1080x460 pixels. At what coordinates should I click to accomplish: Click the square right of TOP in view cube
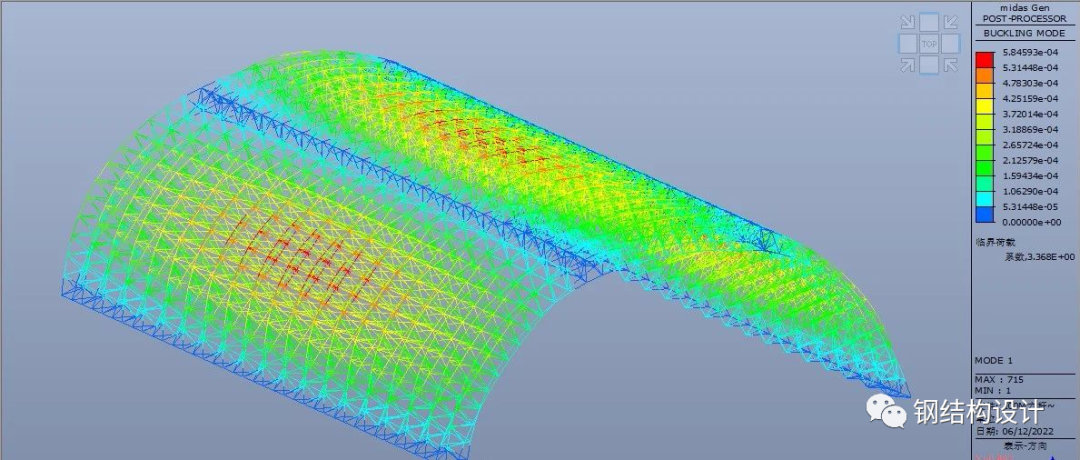pos(951,43)
